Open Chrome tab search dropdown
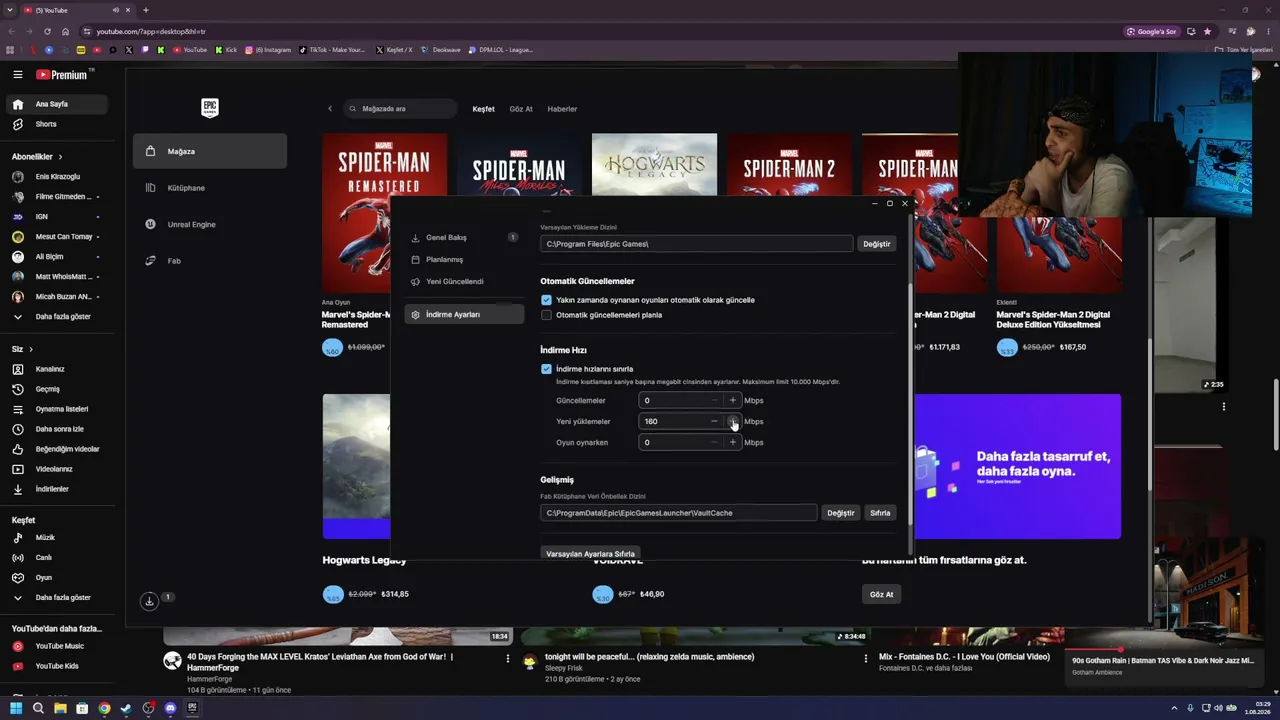The width and height of the screenshot is (1280, 720). pyautogui.click(x=10, y=10)
